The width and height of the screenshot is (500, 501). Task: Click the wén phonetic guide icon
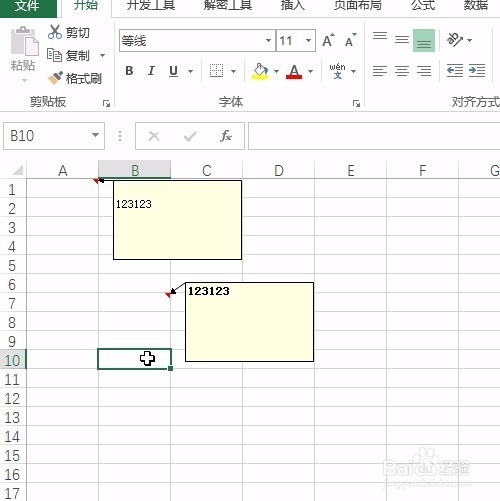coord(337,71)
